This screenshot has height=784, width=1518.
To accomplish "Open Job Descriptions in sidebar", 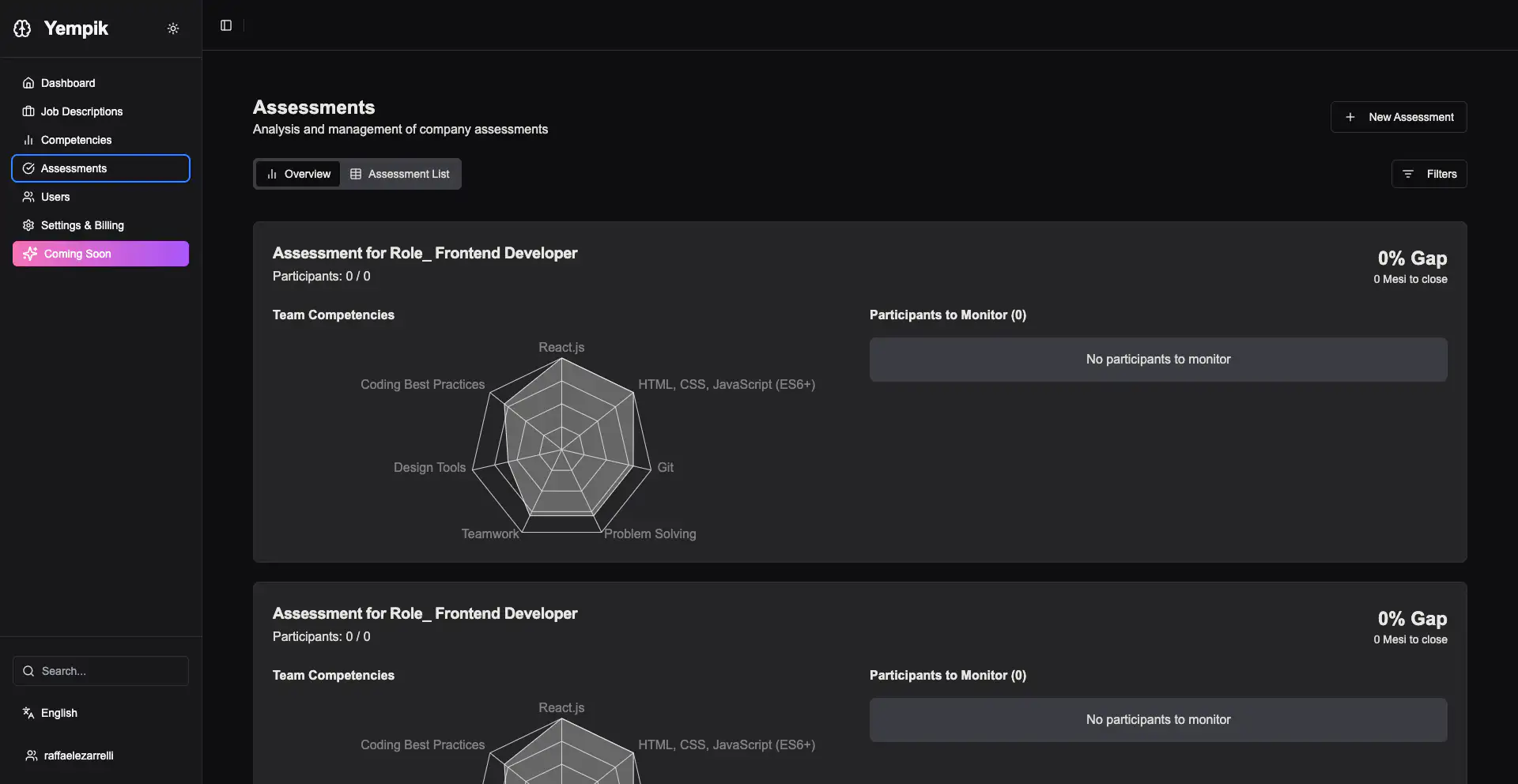I will coord(81,111).
